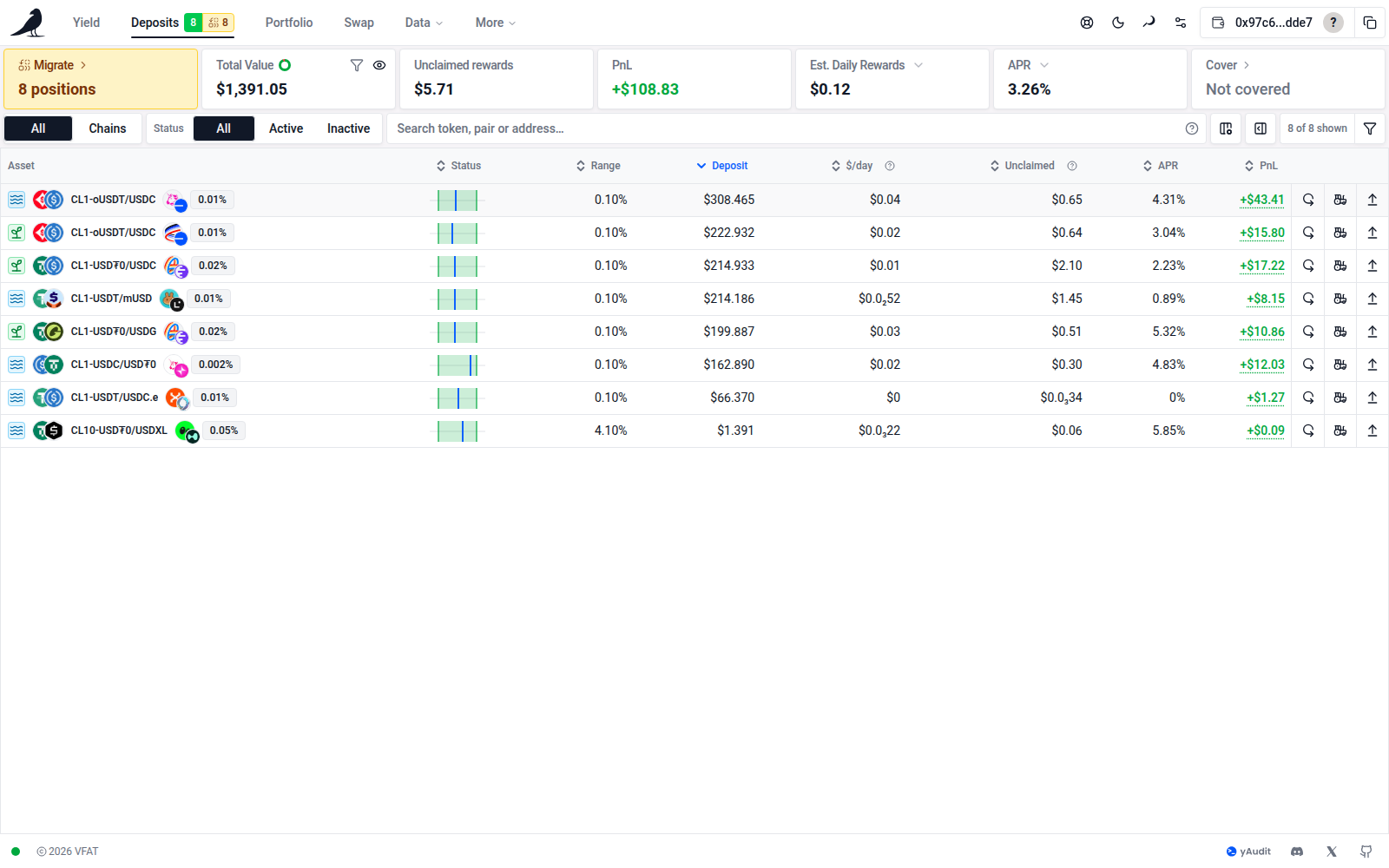The image size is (1389, 868).
Task: Sort by Unclaimed column
Action: pyautogui.click(x=1023, y=166)
